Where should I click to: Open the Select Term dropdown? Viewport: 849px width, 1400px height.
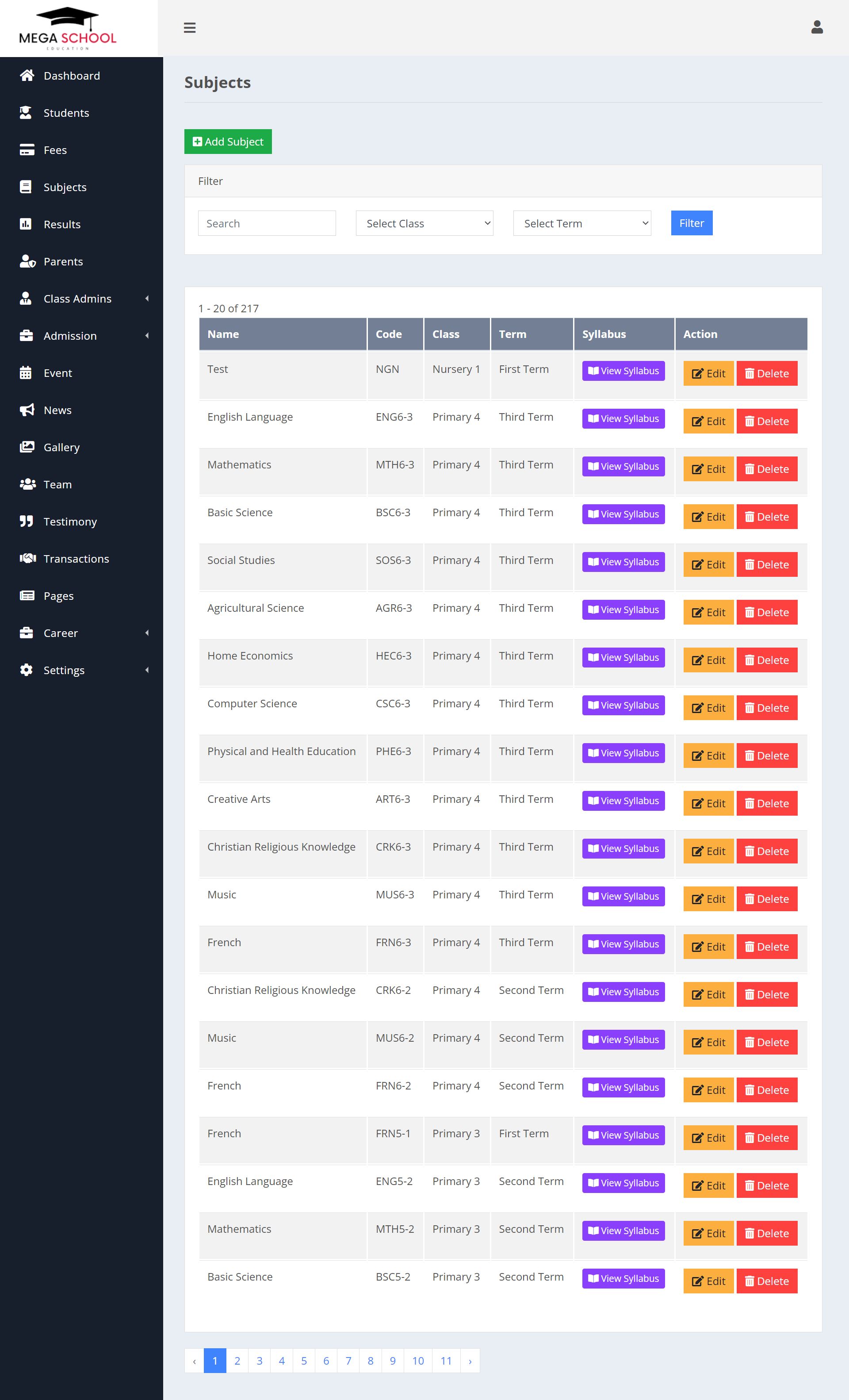pos(581,223)
